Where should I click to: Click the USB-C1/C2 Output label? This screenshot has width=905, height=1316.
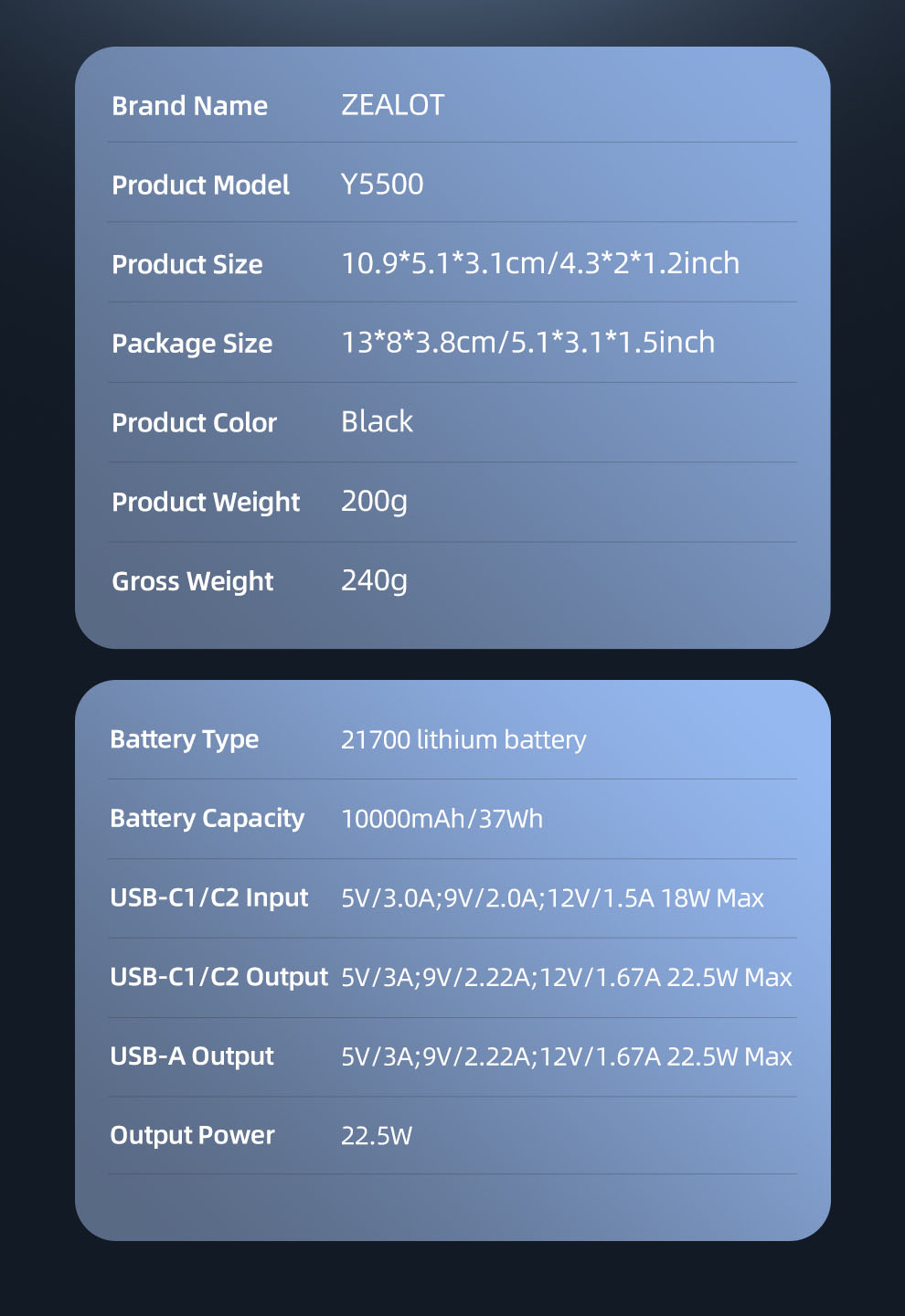click(218, 978)
